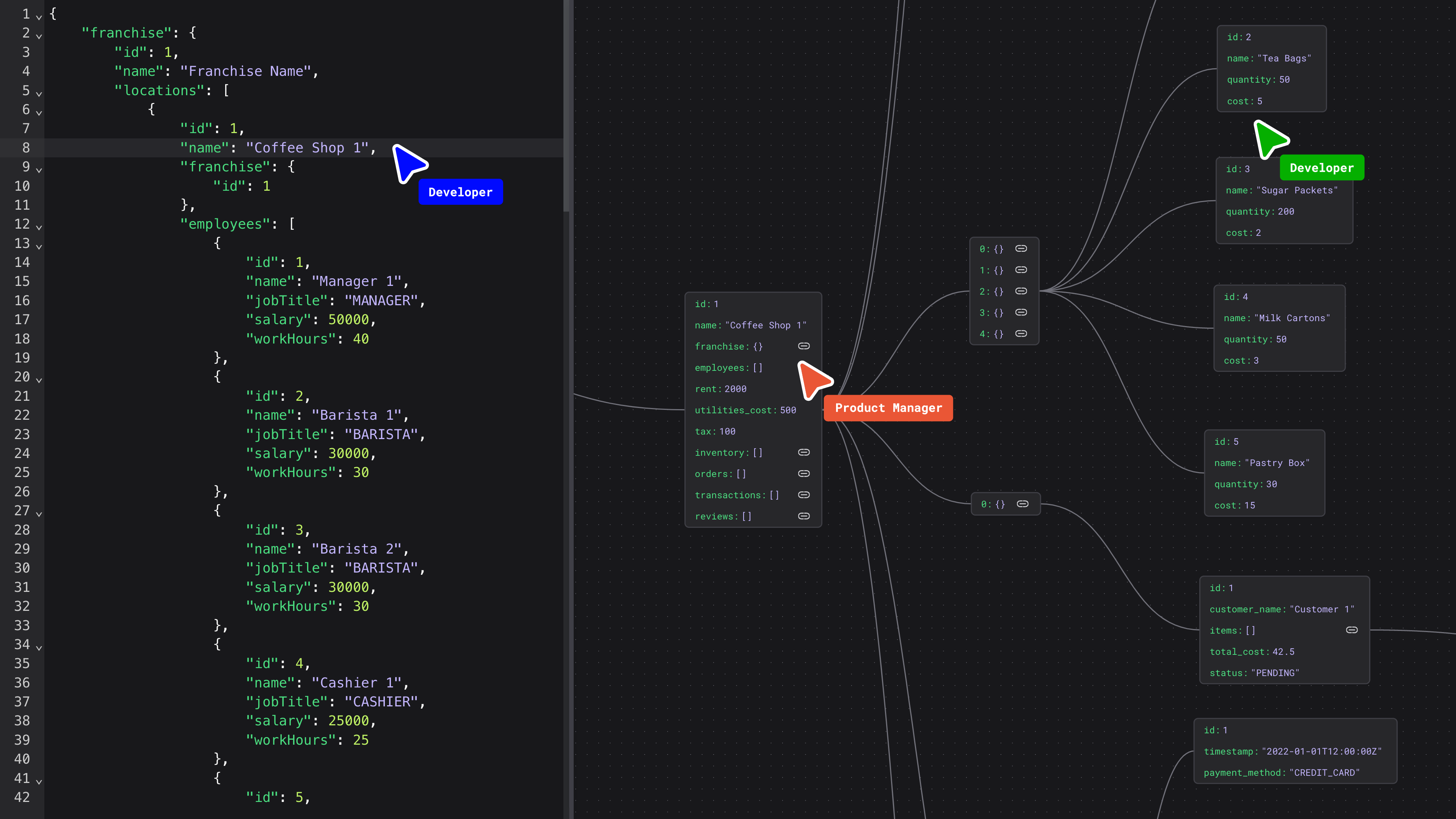Click the link icon on reviews row

(x=805, y=516)
